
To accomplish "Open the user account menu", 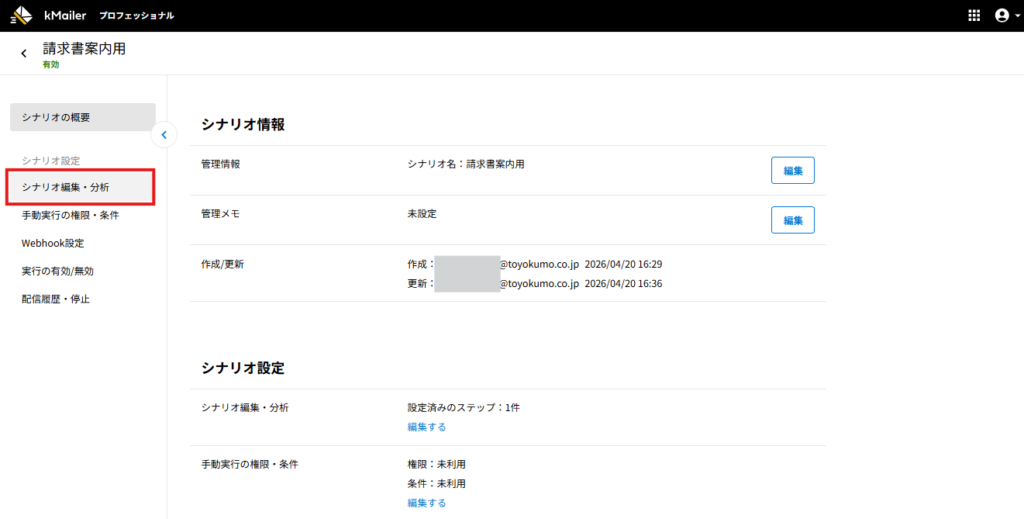I will click(x=1001, y=16).
